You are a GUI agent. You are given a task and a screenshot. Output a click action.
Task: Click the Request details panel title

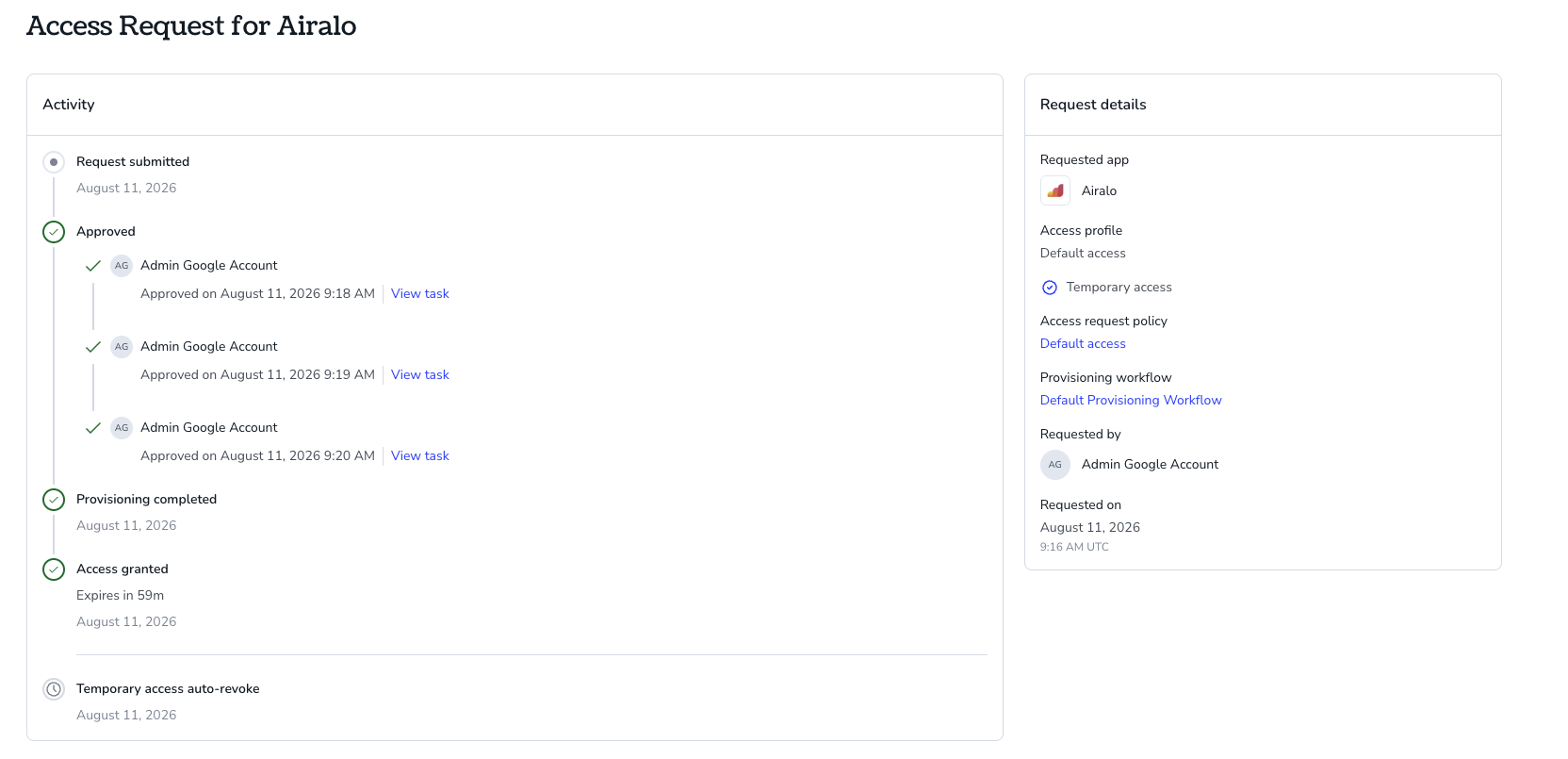click(x=1093, y=105)
